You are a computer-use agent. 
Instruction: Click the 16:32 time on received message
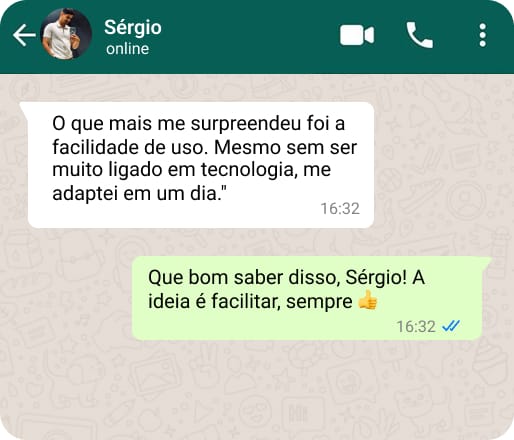pos(340,209)
